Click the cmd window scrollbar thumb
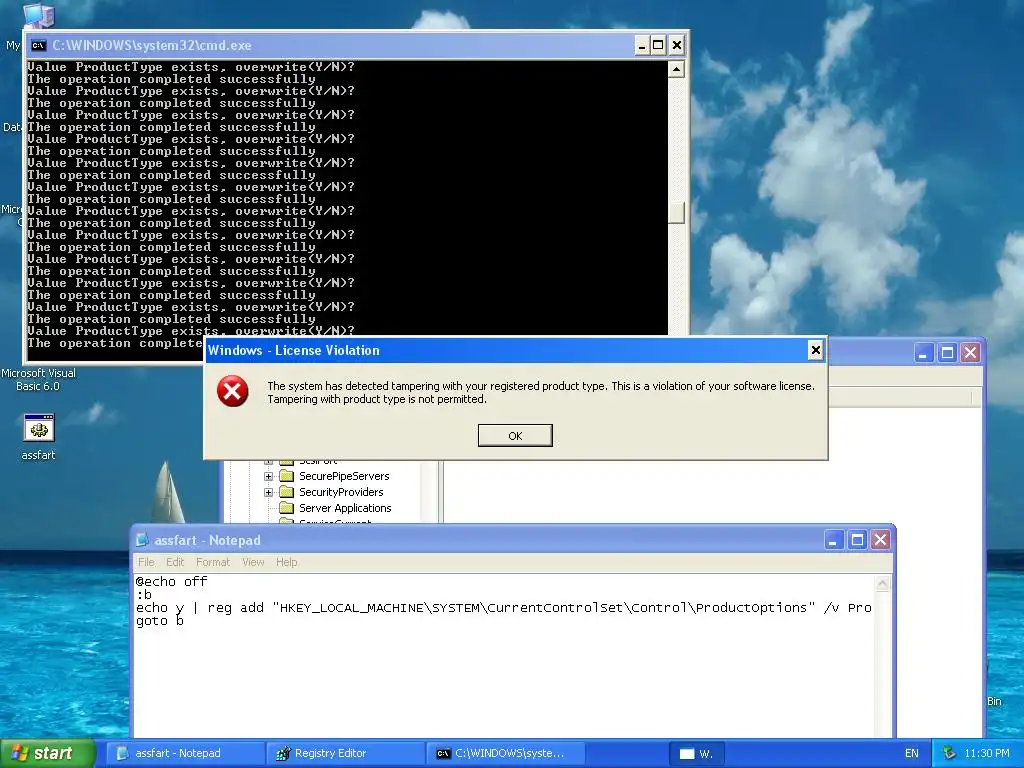Image resolution: width=1024 pixels, height=768 pixels. pyautogui.click(x=677, y=212)
